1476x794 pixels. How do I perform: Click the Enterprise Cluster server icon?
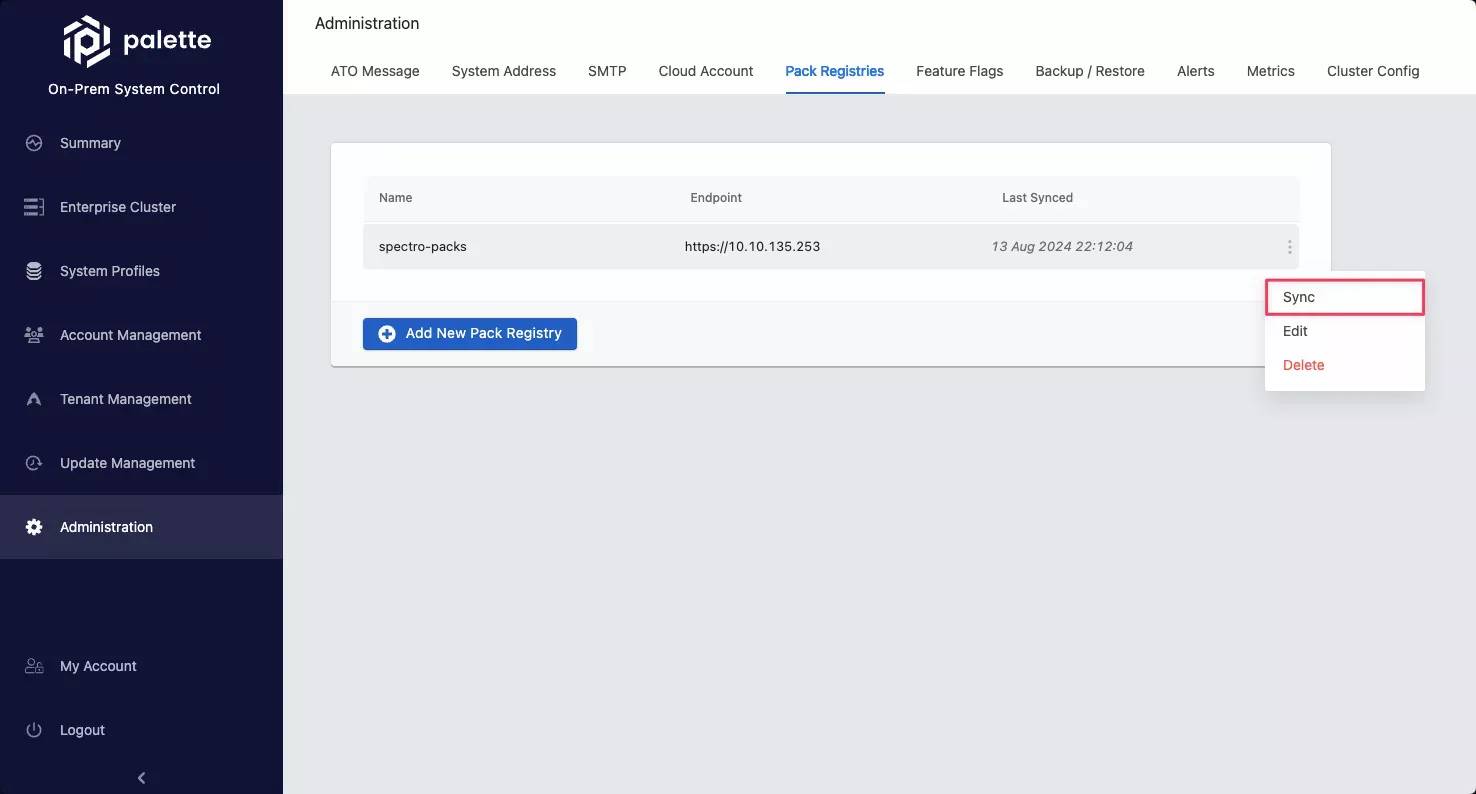tap(34, 207)
